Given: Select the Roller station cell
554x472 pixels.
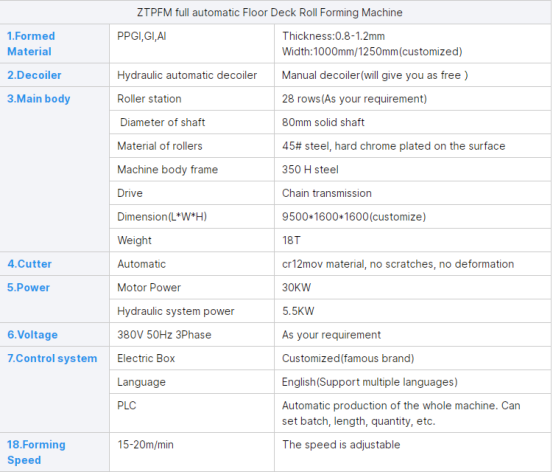Looking at the screenshot, I should [149, 99].
